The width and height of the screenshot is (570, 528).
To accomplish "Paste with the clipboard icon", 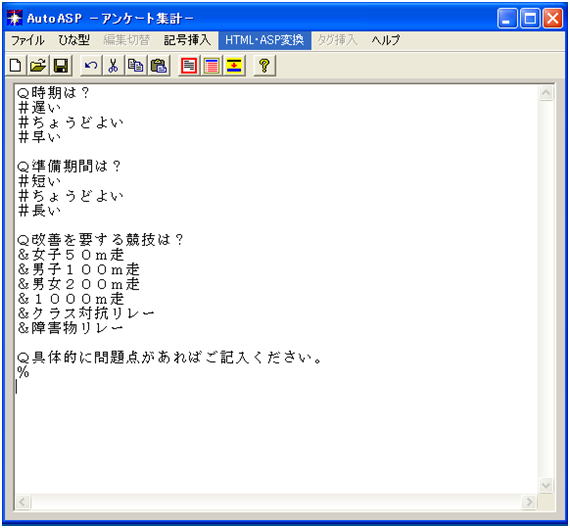I will (158, 66).
